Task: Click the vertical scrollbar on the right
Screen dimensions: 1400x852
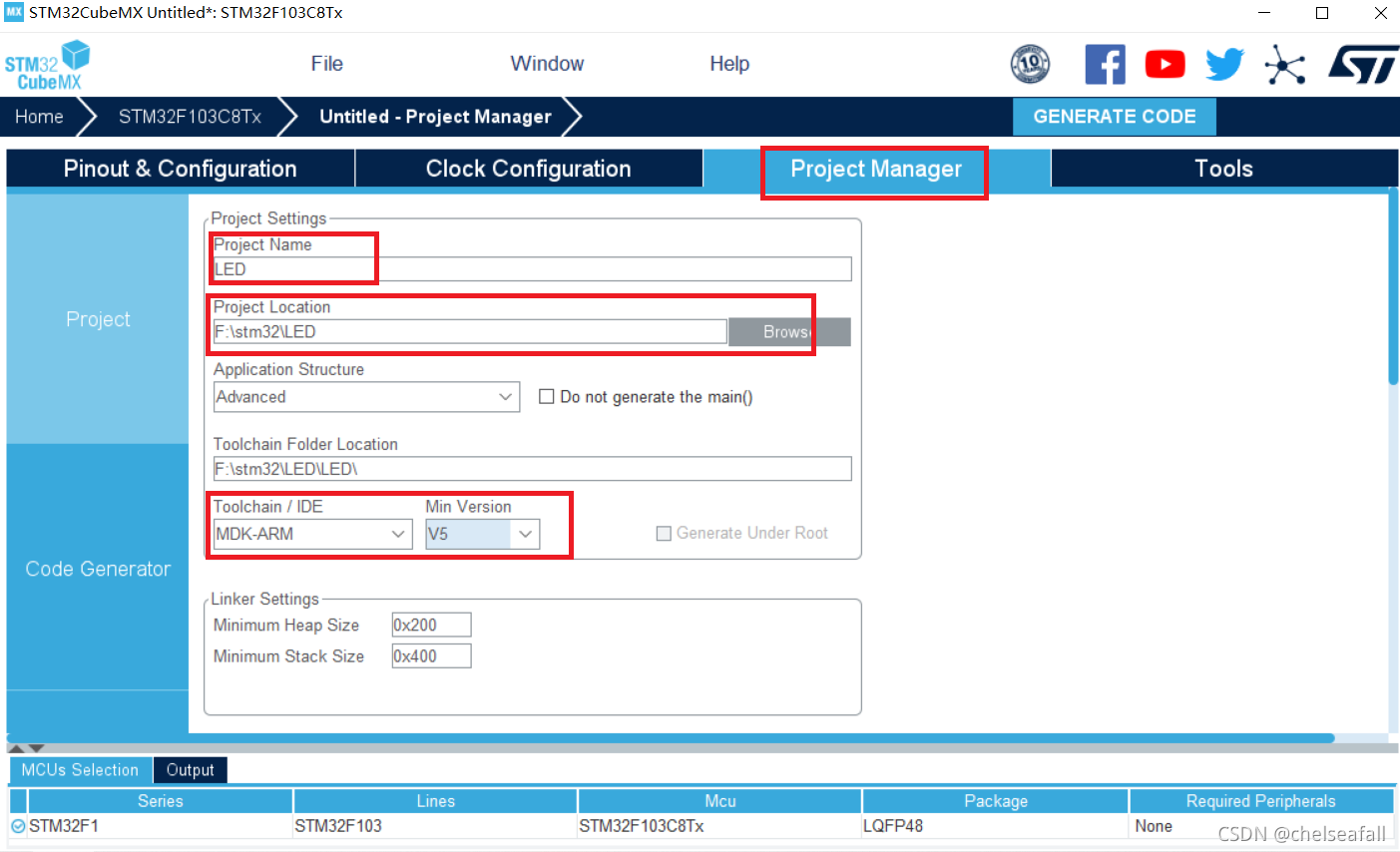Action: pos(1393,289)
